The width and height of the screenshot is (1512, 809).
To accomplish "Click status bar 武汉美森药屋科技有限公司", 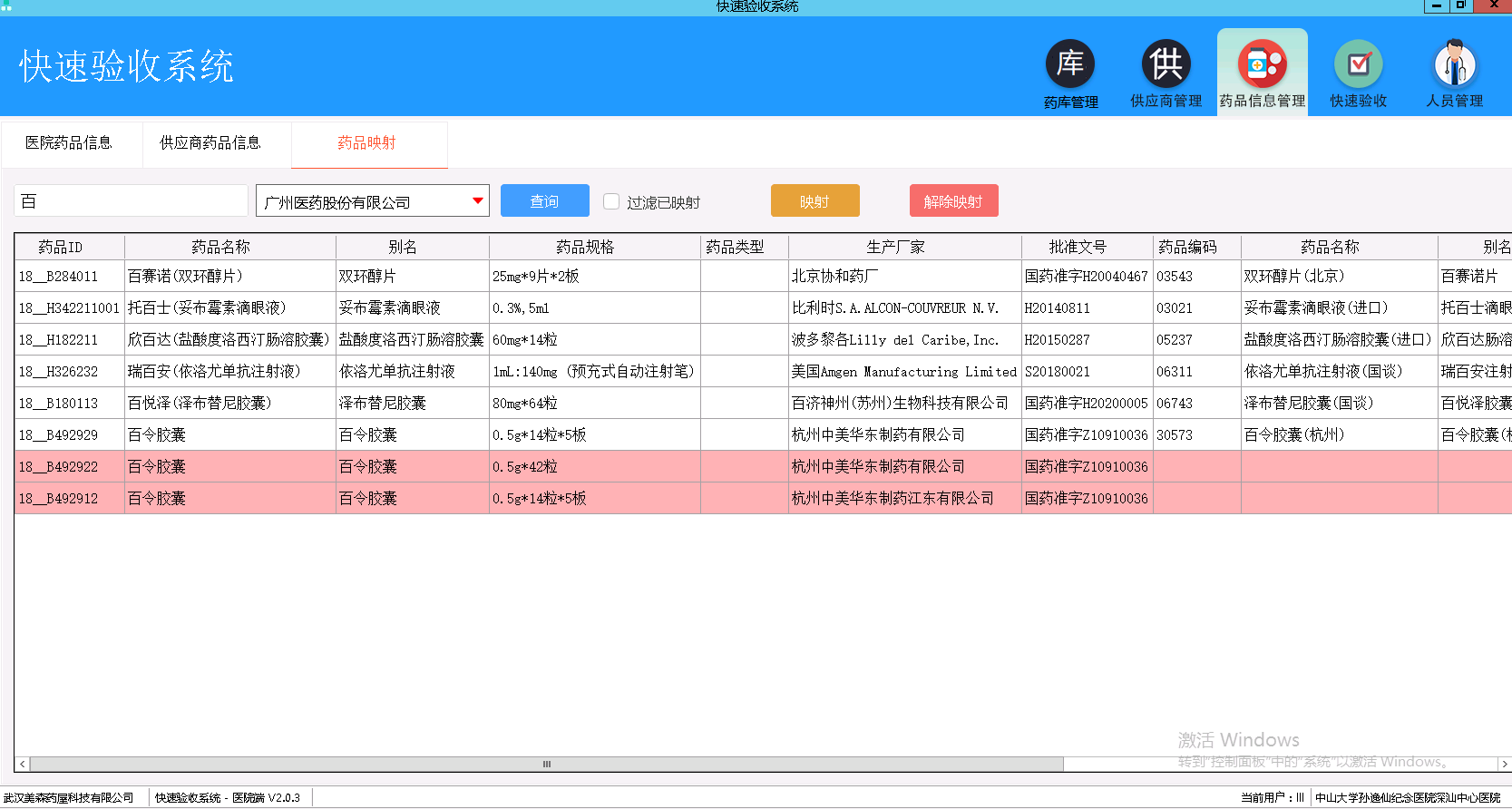I will (x=69, y=798).
